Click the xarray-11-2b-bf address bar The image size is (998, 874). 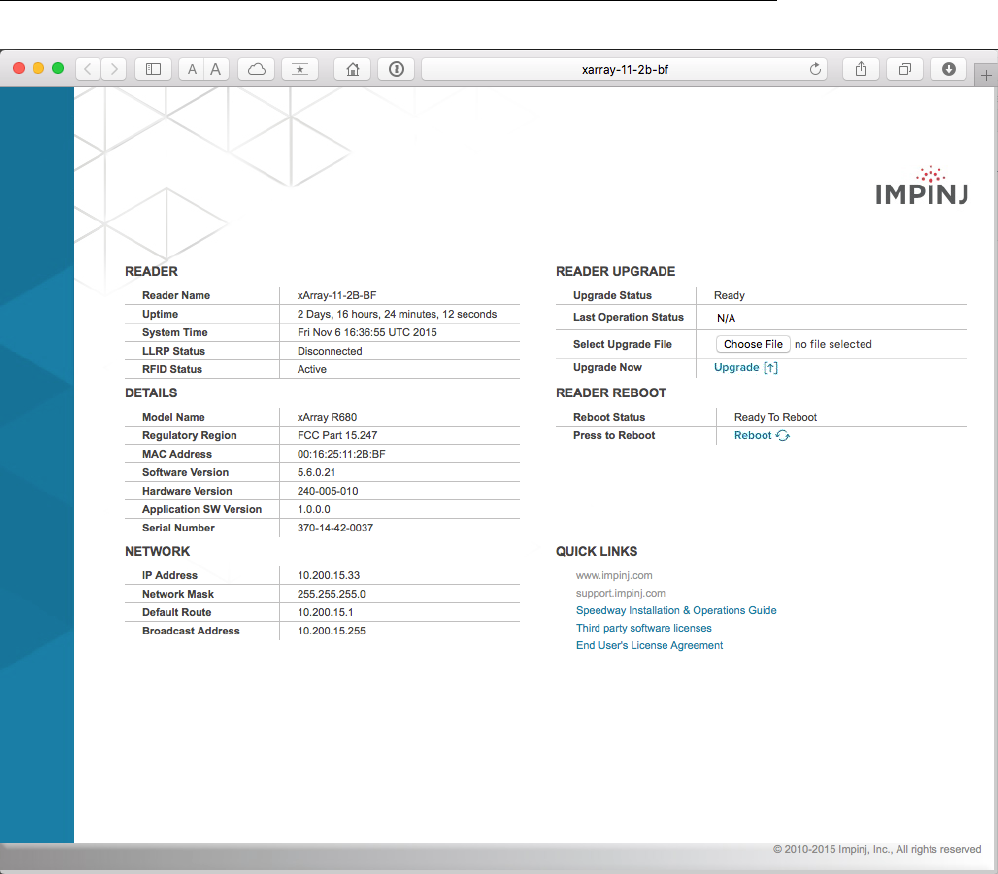coord(624,69)
